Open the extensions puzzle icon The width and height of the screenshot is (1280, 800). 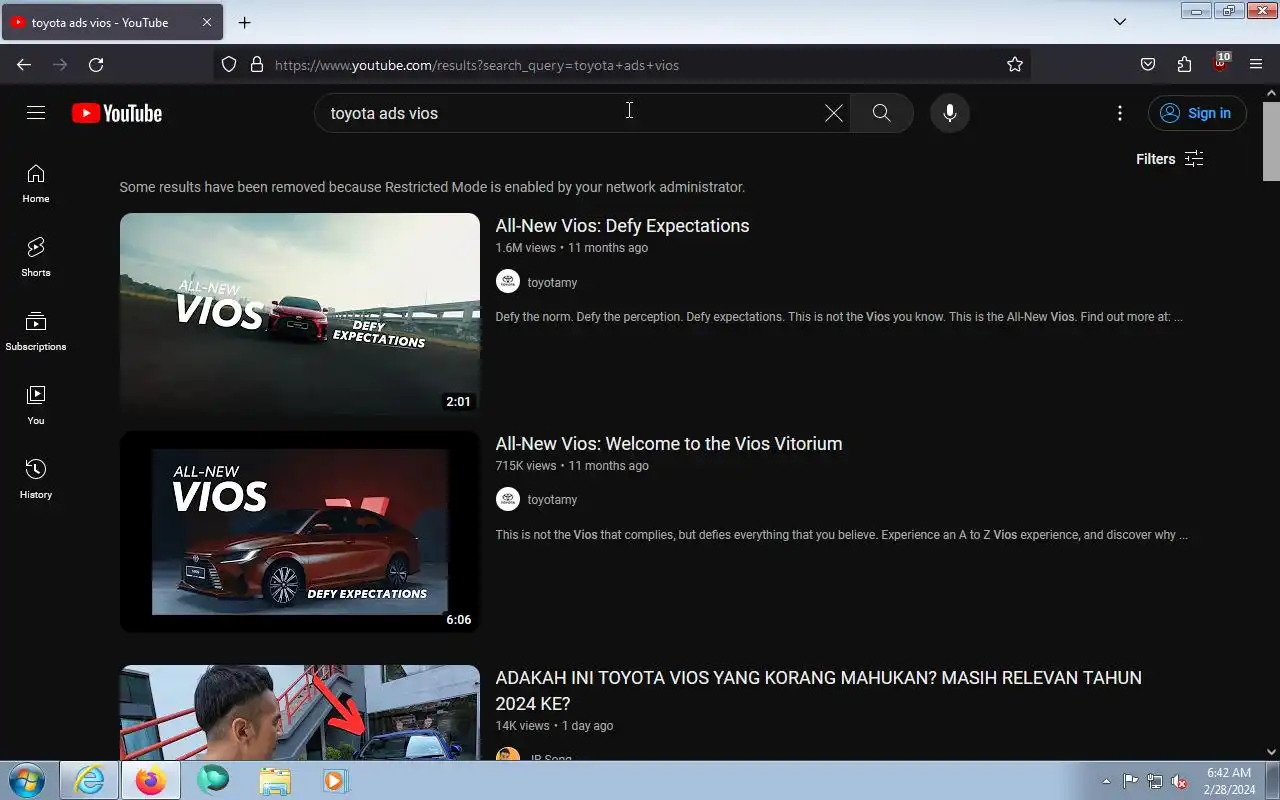click(1184, 65)
